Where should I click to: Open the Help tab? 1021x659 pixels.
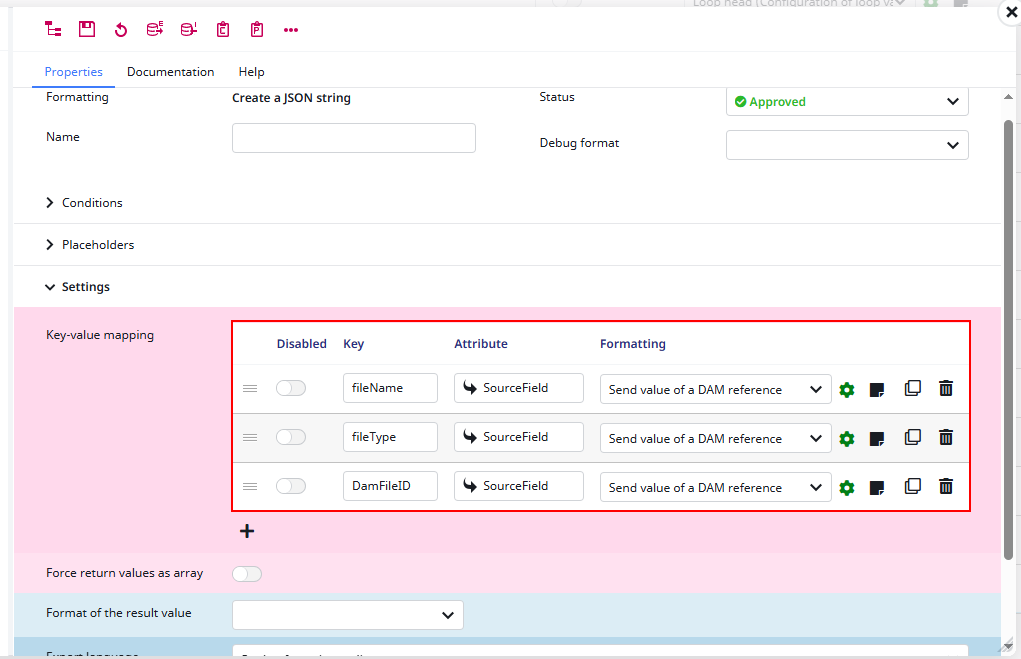pos(251,71)
